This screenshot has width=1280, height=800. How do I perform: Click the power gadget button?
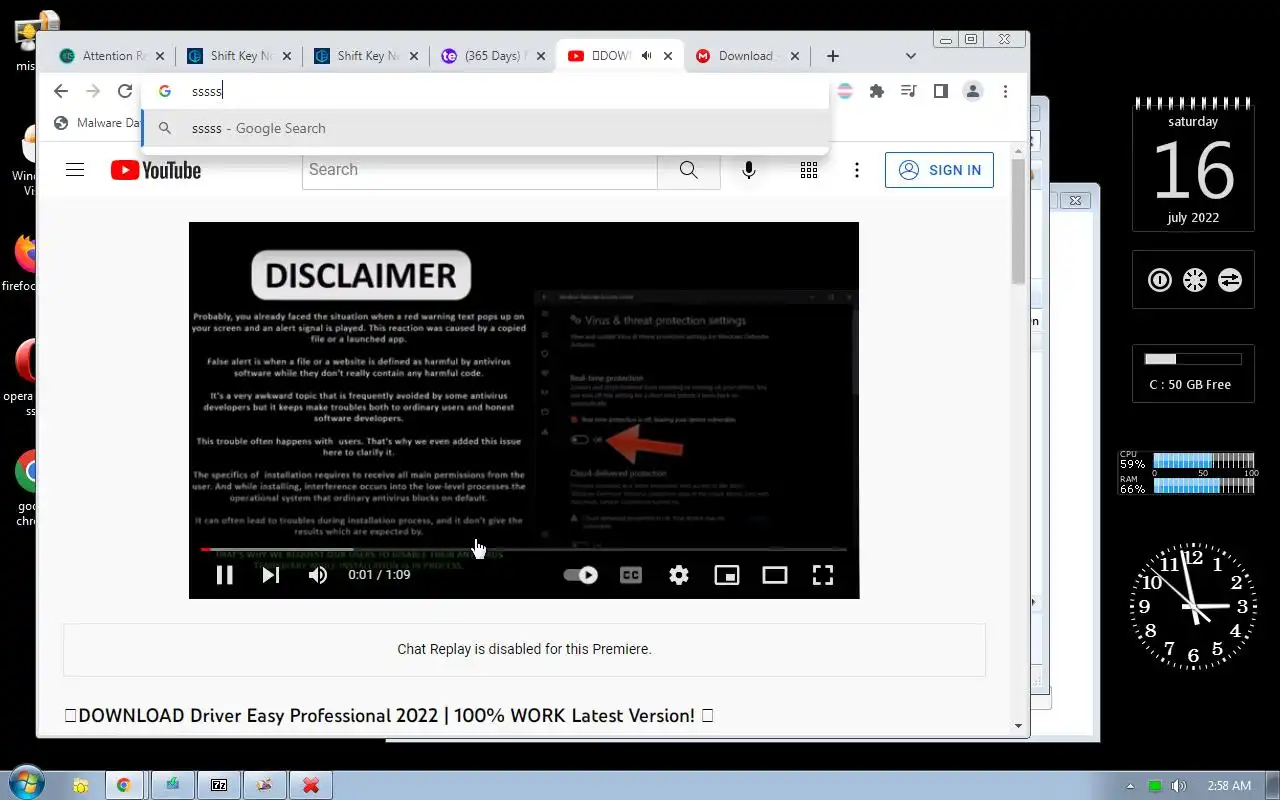pyautogui.click(x=1160, y=280)
